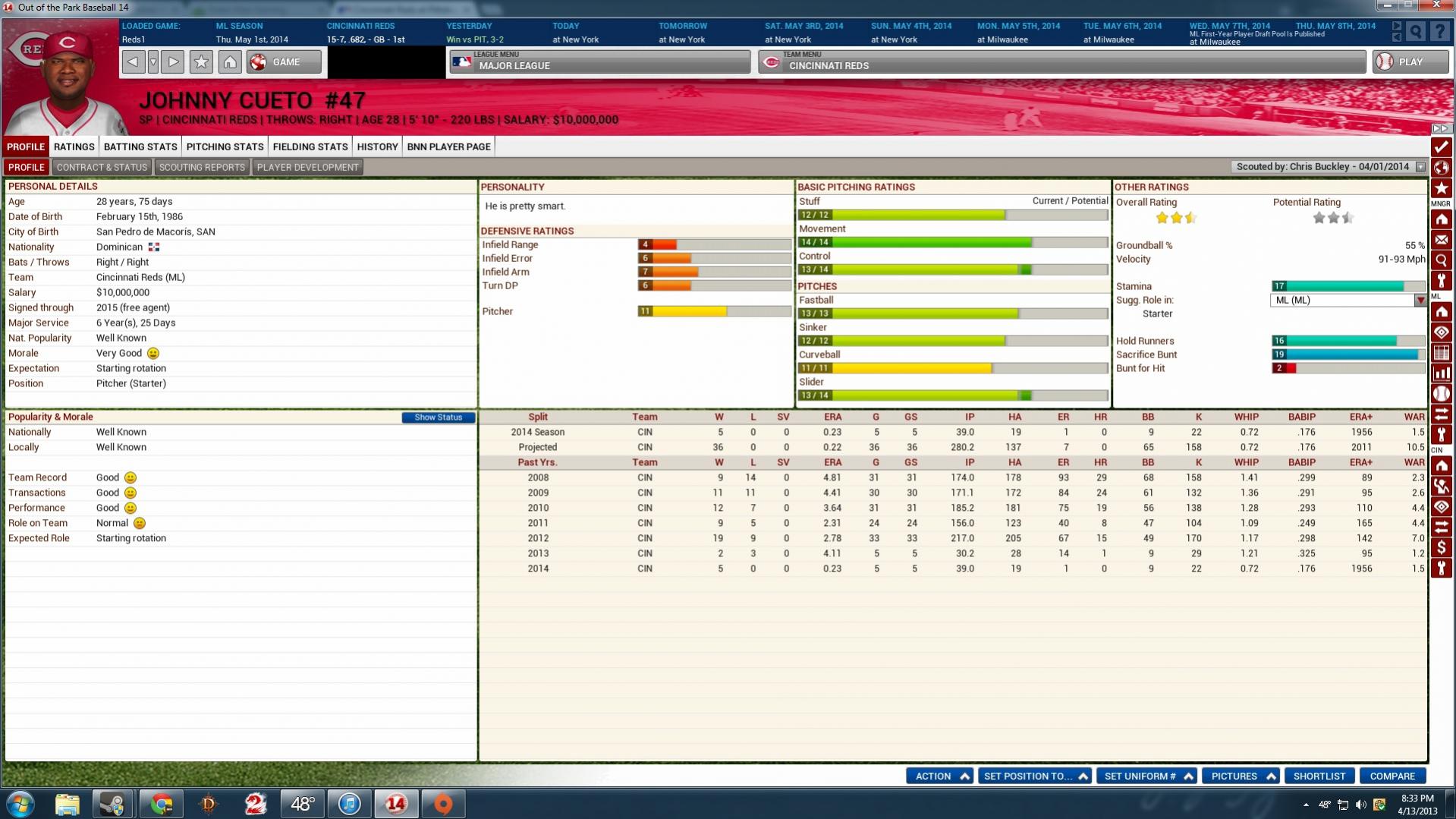Viewport: 1456px width, 819px height.
Task: Open manager mail envelope icon
Action: pos(1441,241)
